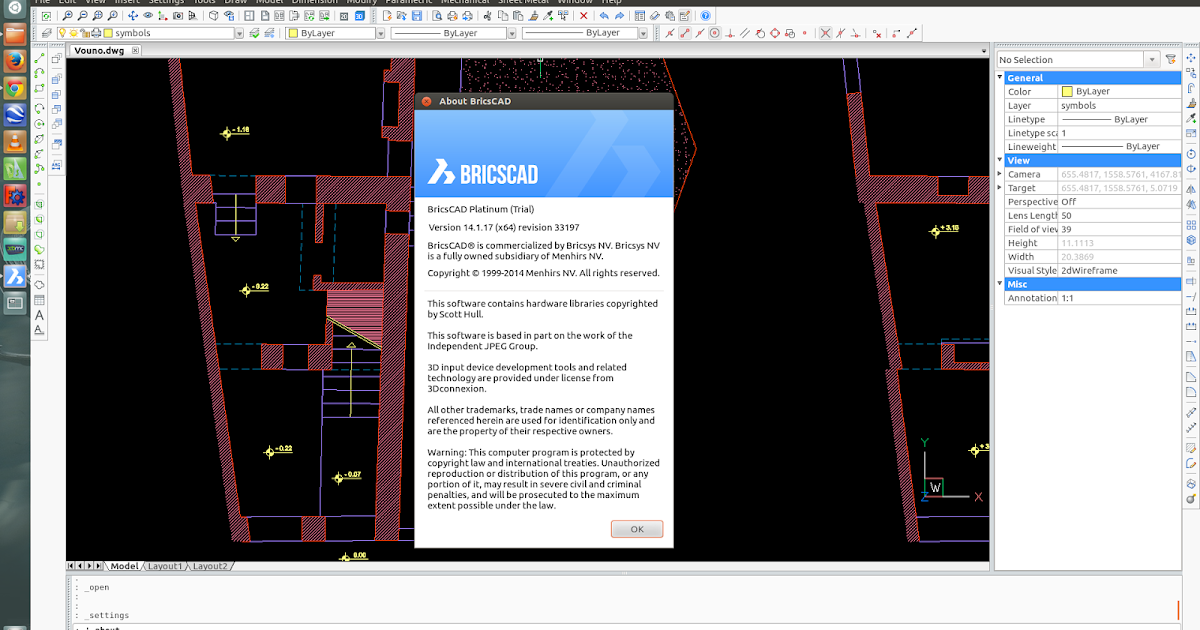Viewport: 1200px width, 630px height.
Task: Toggle the layer freeze sun icon
Action: pos(72,33)
